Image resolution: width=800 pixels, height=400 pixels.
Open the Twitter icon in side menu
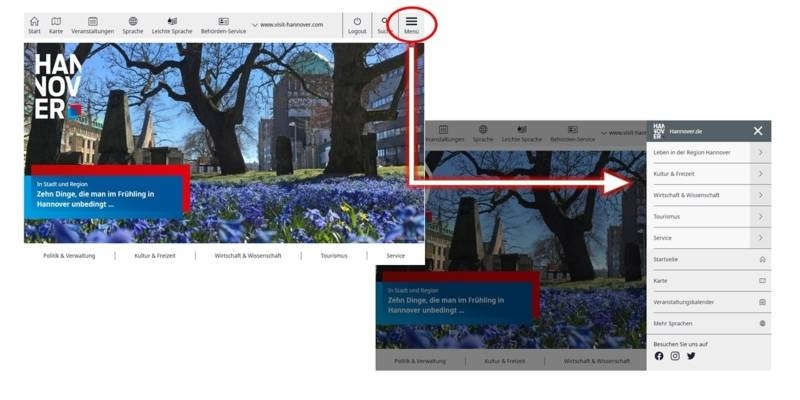(x=691, y=356)
